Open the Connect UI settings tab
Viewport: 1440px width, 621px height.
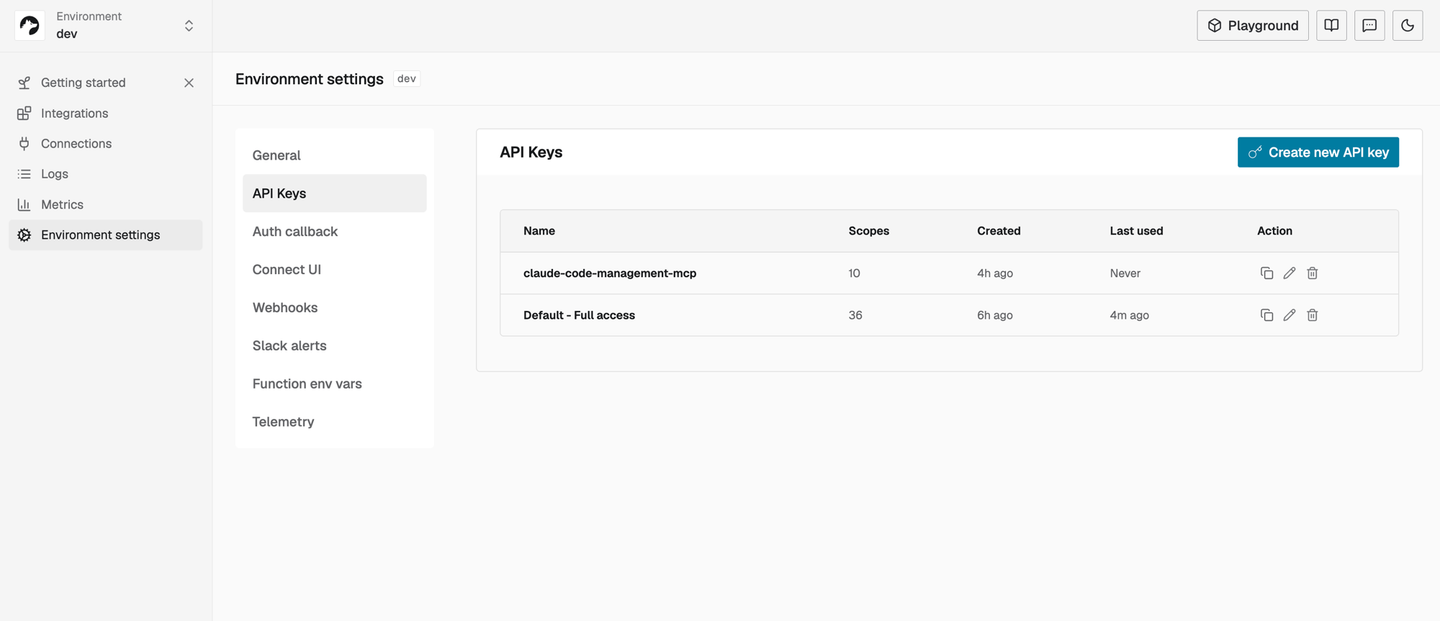[x=335, y=269]
